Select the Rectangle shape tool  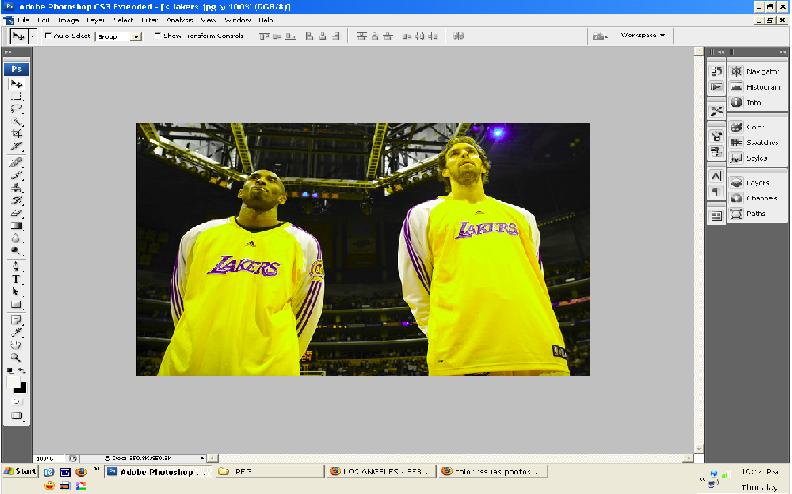pyautogui.click(x=16, y=305)
